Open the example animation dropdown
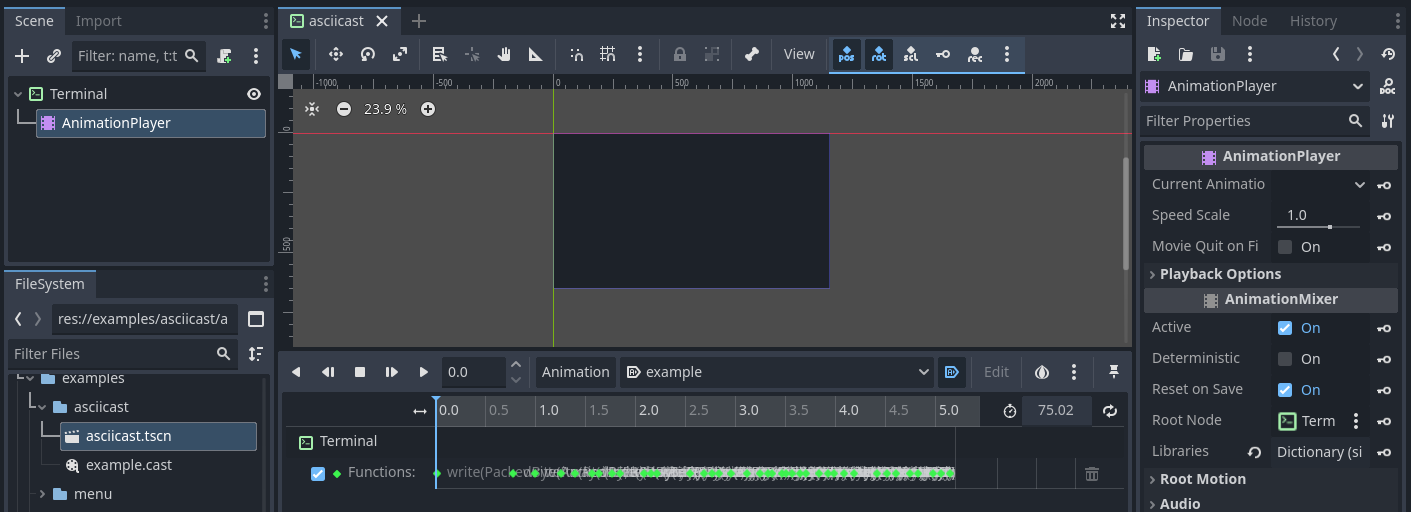This screenshot has height=512, width=1411. 777,372
